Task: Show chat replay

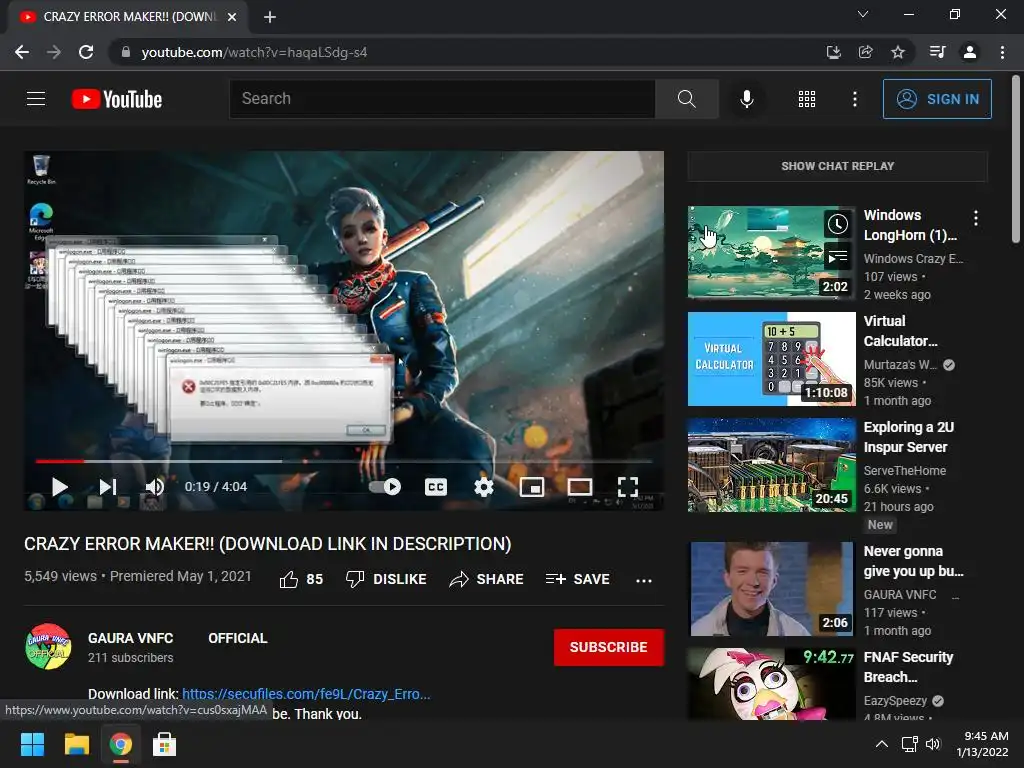Action: tap(838, 166)
